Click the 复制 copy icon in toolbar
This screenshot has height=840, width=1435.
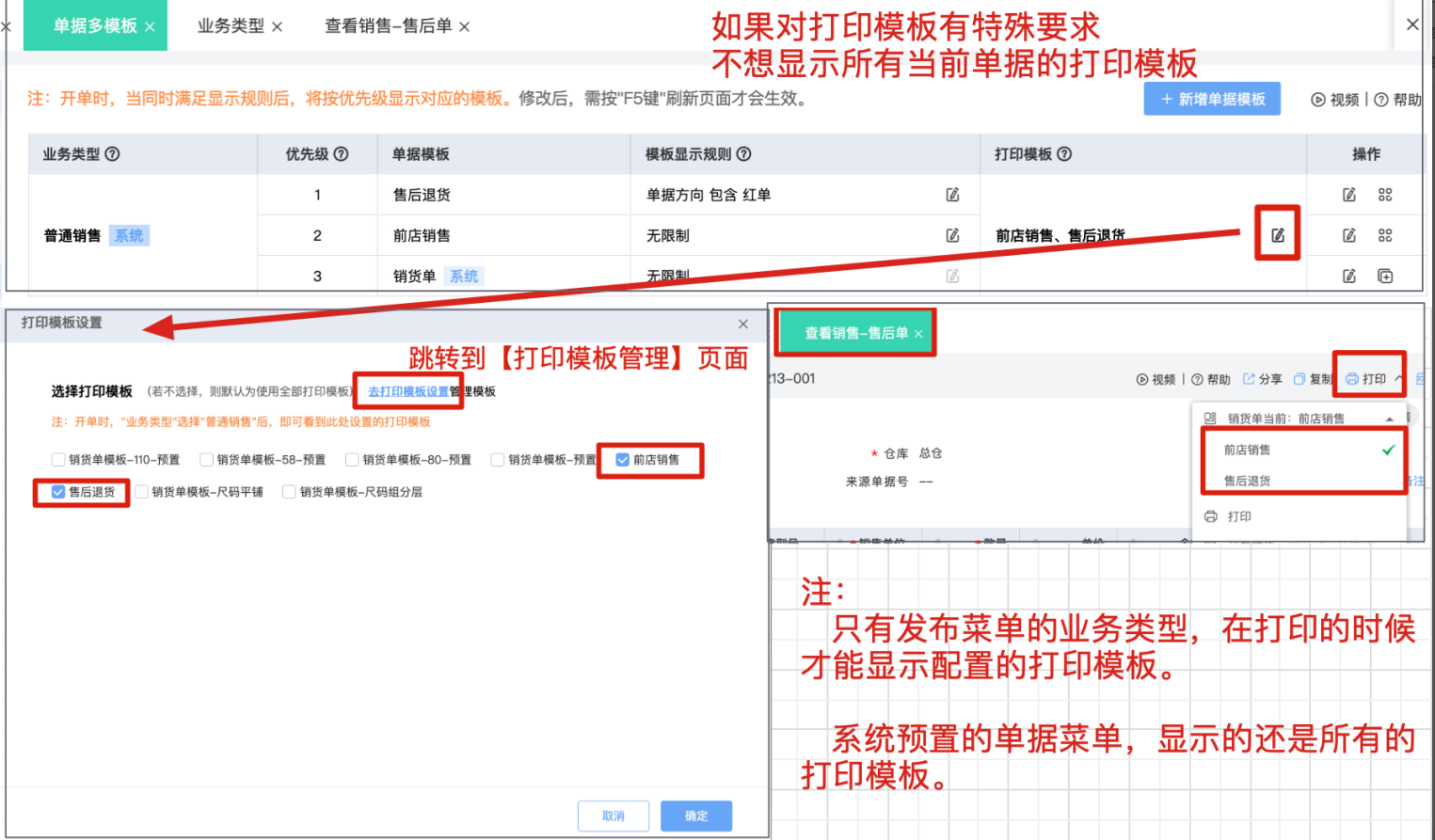click(1299, 379)
